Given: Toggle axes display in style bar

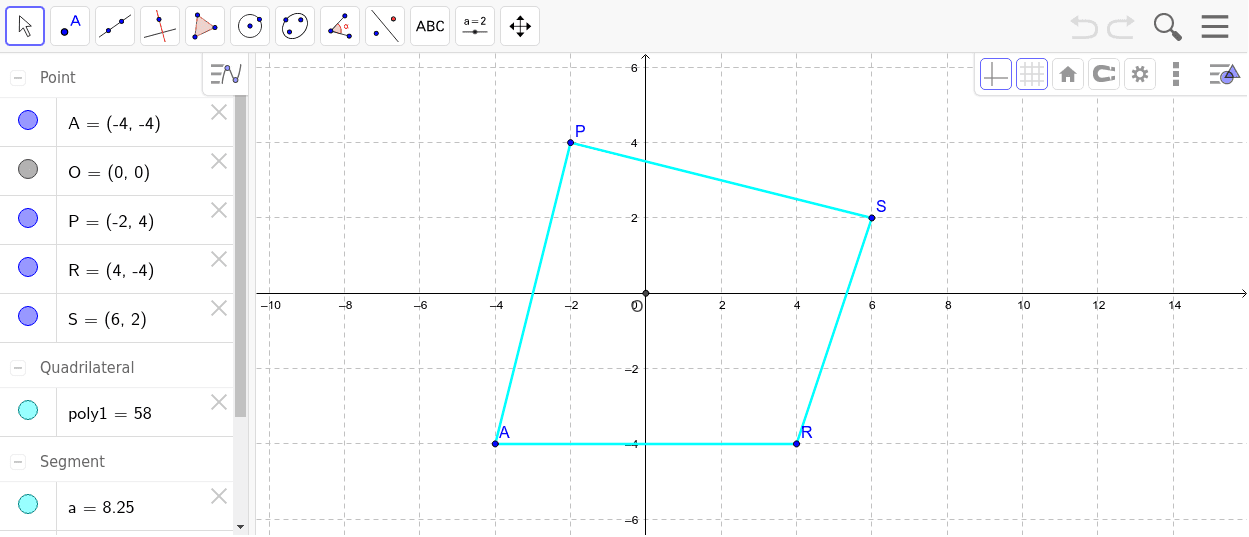Looking at the screenshot, I should click(x=996, y=74).
